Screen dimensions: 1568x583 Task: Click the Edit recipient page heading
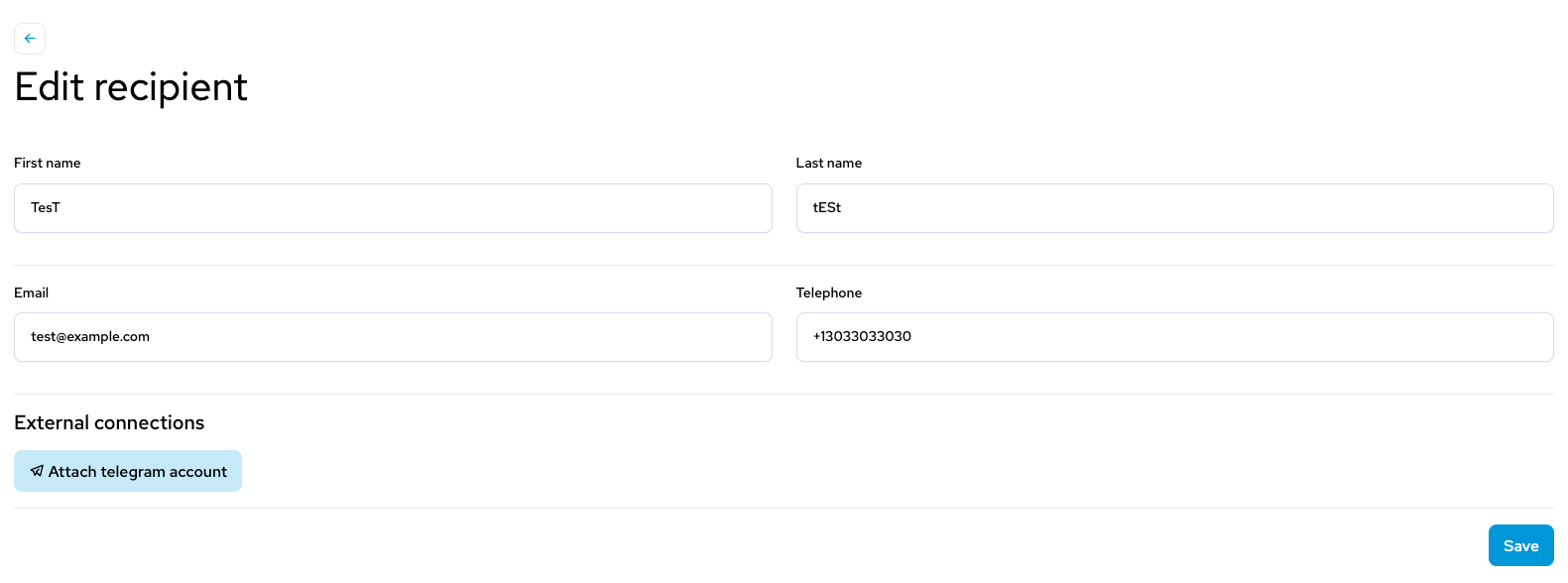click(131, 87)
